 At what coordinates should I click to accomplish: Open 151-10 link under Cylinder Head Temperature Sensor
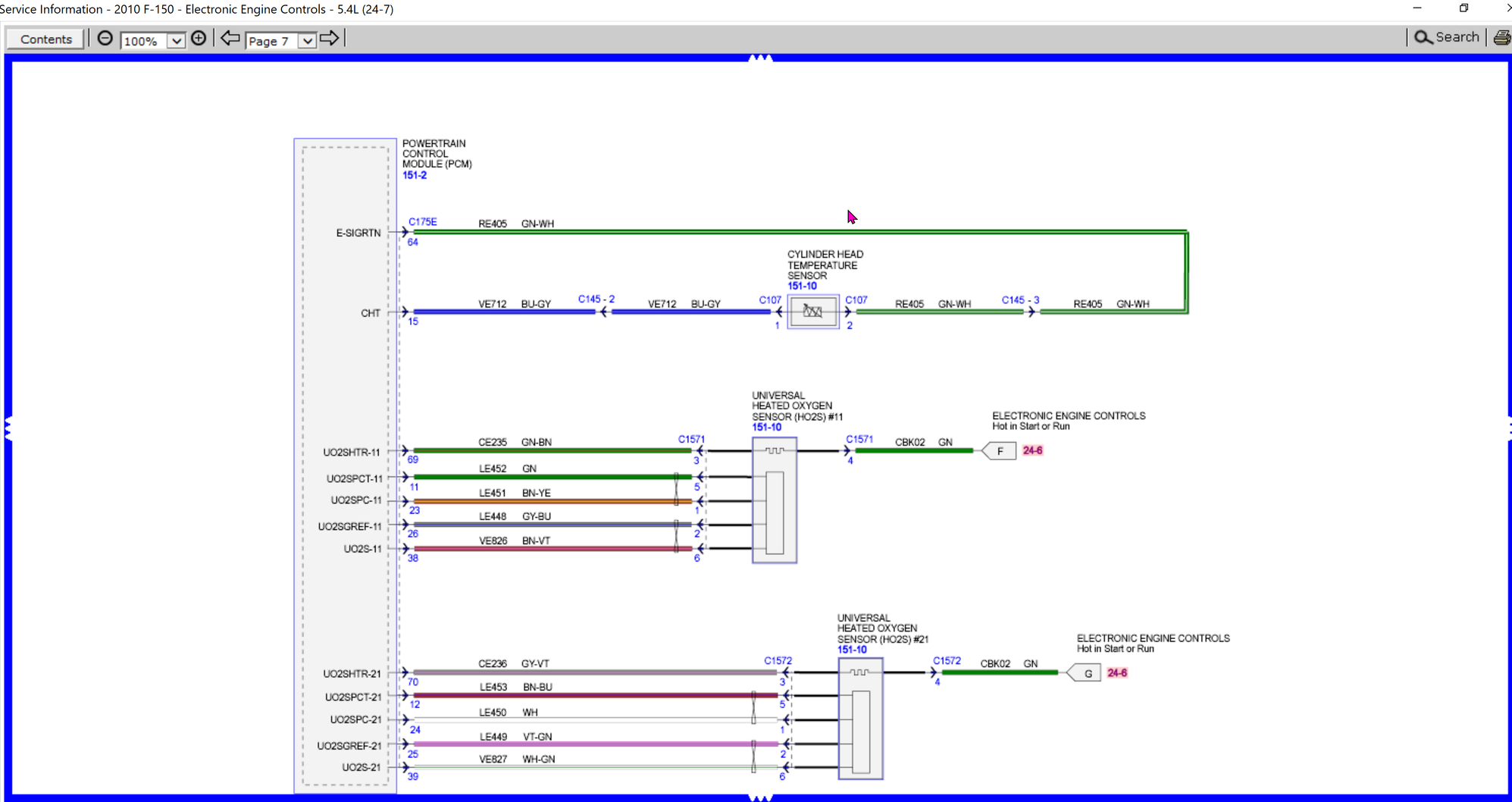[802, 286]
